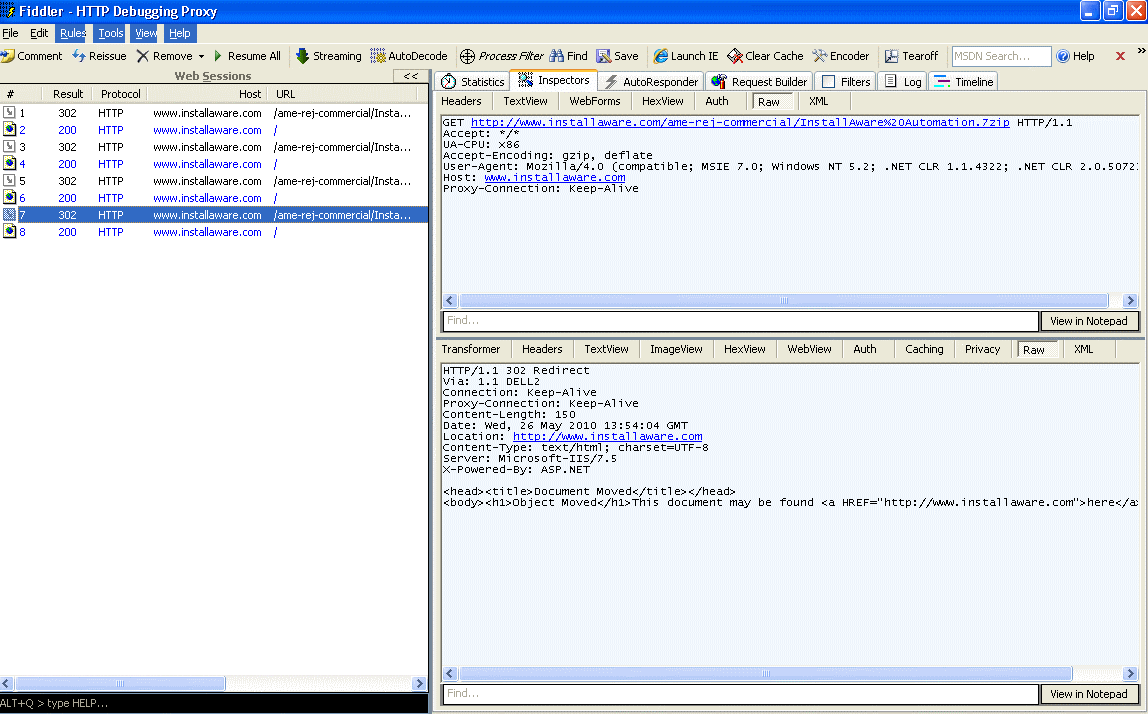Viewport: 1148px width, 714px height.
Task: Select session 8 in the list
Action: pos(214,232)
